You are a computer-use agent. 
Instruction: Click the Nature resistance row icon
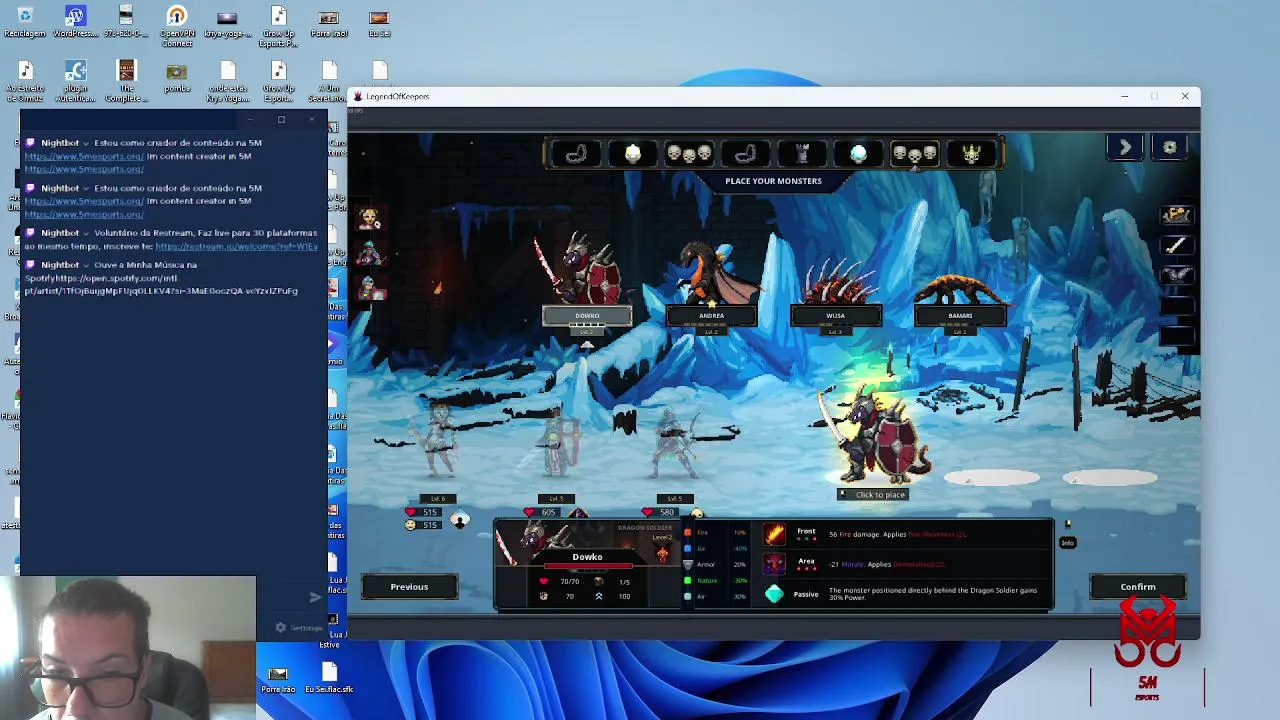click(687, 580)
